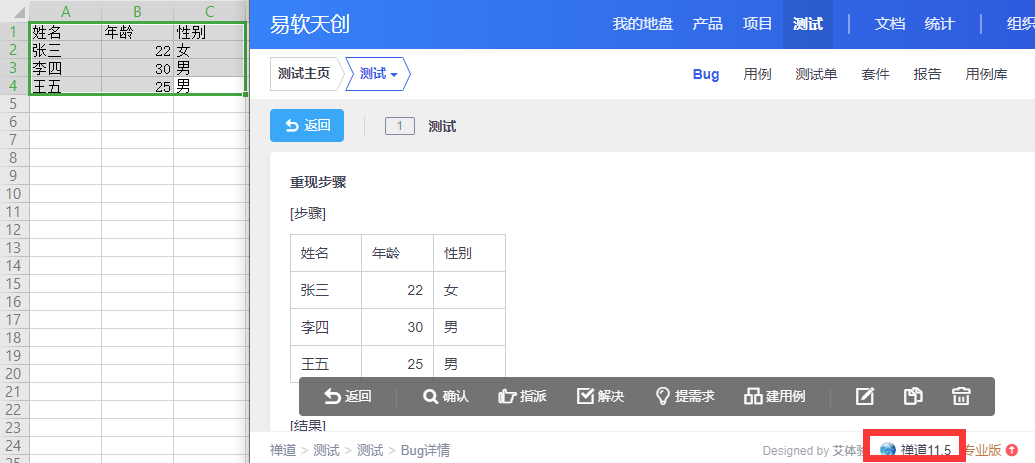Select spreadsheet row 1 header

[14, 32]
